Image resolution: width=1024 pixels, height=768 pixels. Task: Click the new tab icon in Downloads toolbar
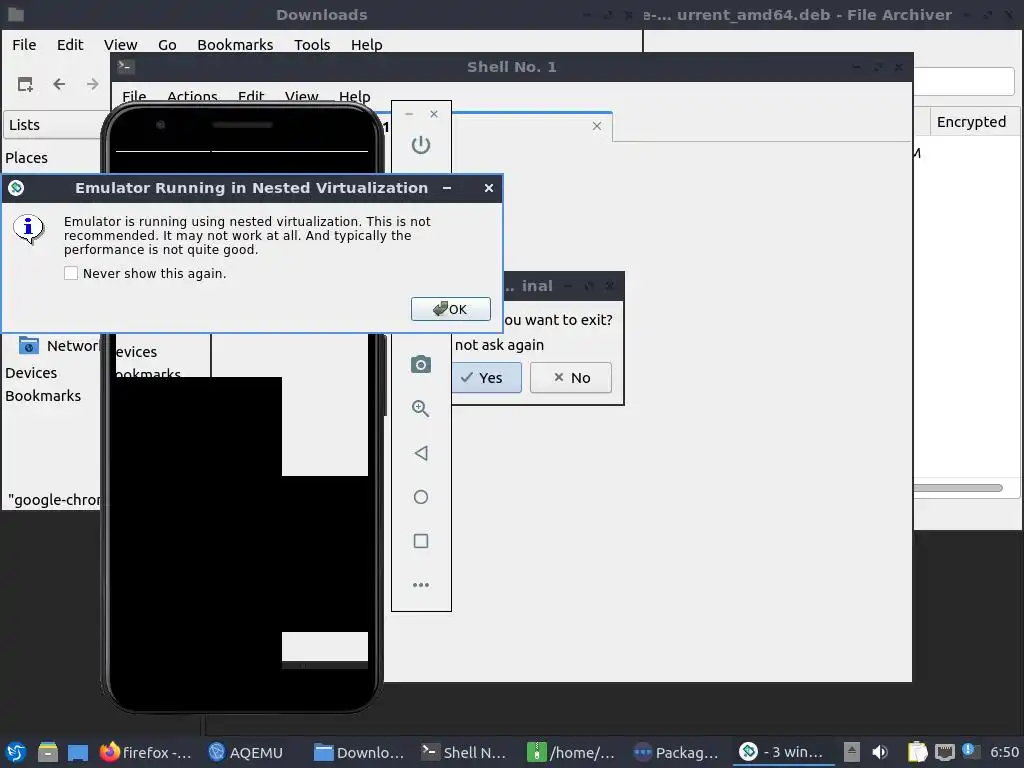point(25,84)
